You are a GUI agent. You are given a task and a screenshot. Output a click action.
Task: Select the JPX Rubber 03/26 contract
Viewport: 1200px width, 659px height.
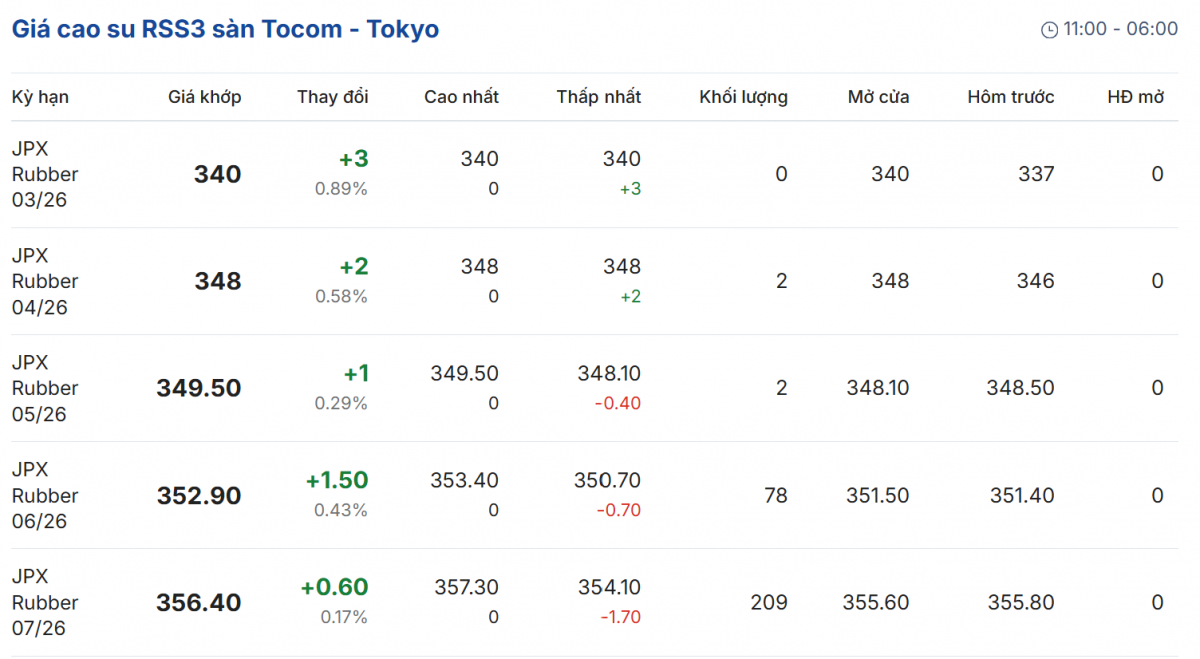[45, 174]
